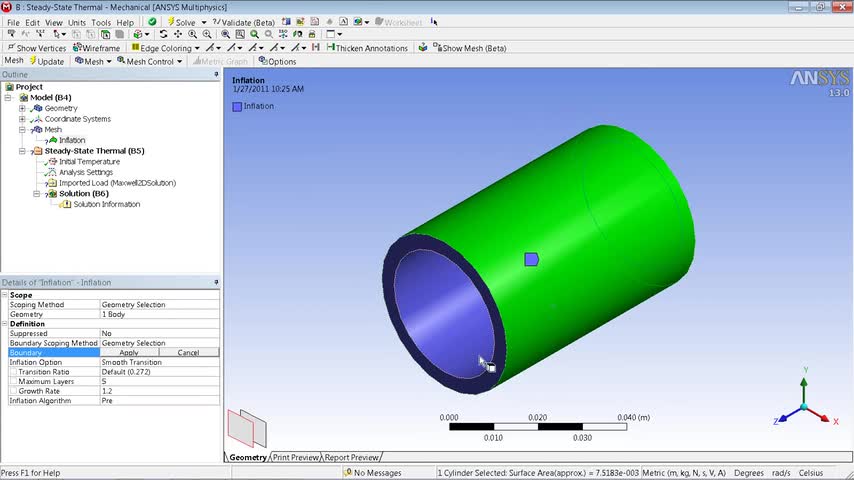This screenshot has width=854, height=480.
Task: Click Thicken Annotations icon
Action: coord(330,48)
